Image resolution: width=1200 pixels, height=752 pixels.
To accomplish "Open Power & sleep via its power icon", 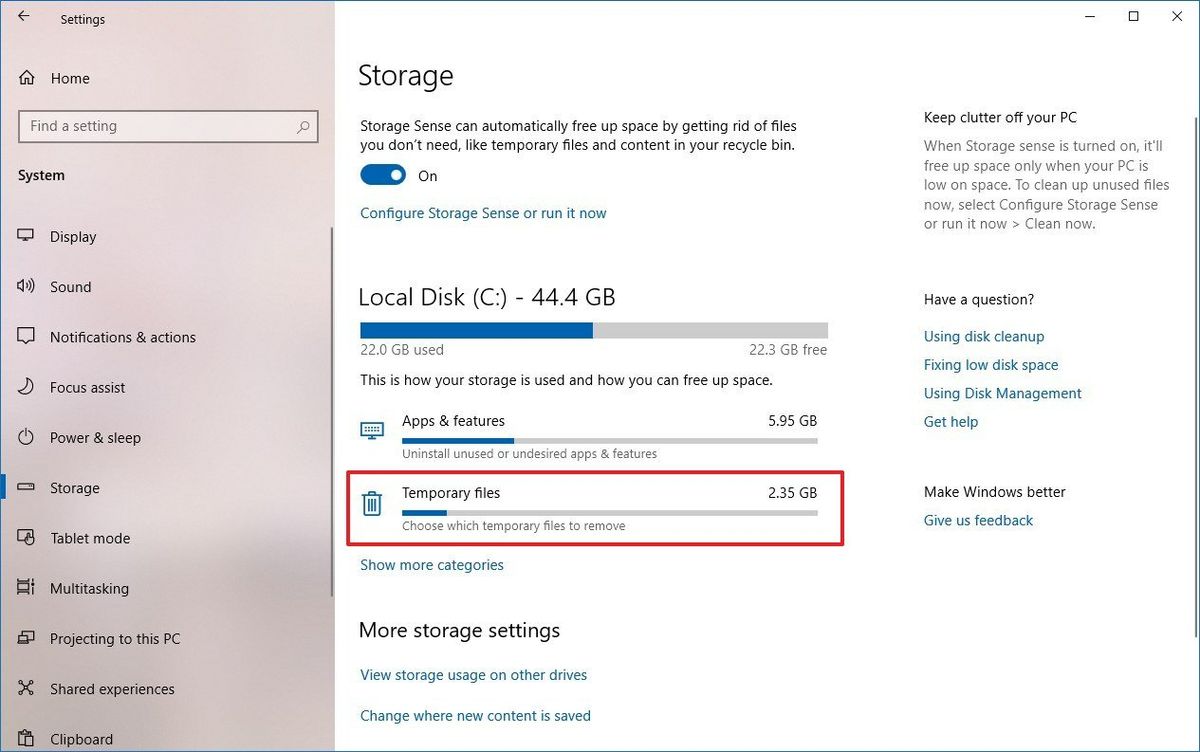I will click(24, 437).
